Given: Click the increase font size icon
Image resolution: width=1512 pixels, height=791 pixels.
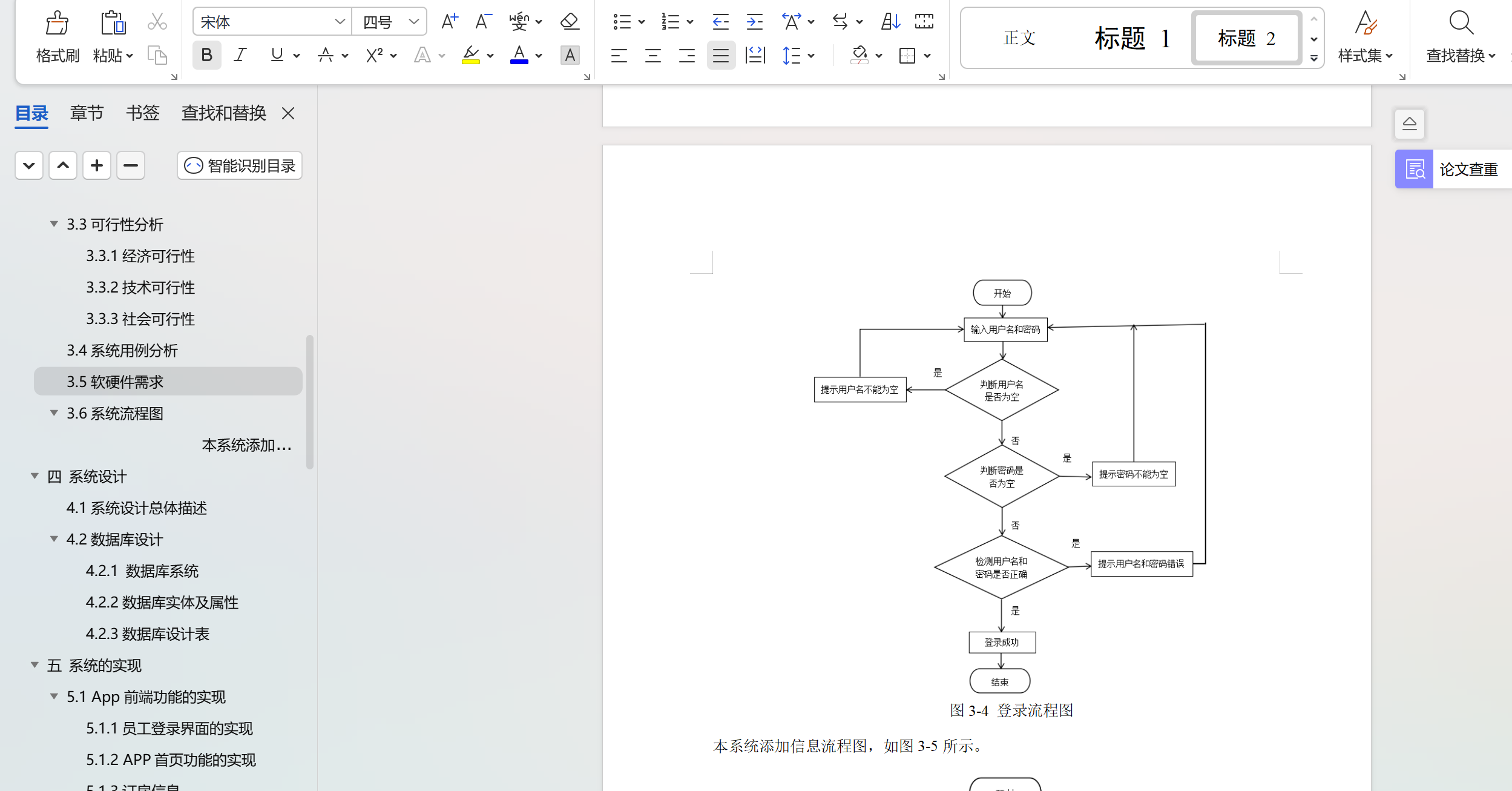Looking at the screenshot, I should (450, 22).
